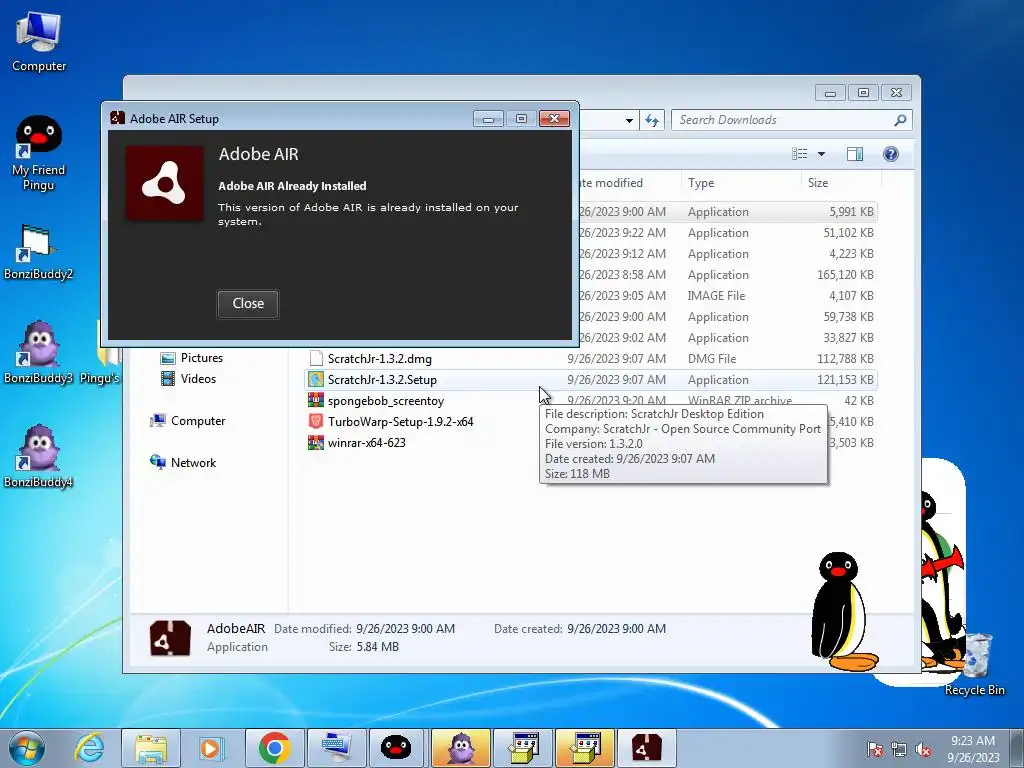Click the change your view icon

coord(800,154)
